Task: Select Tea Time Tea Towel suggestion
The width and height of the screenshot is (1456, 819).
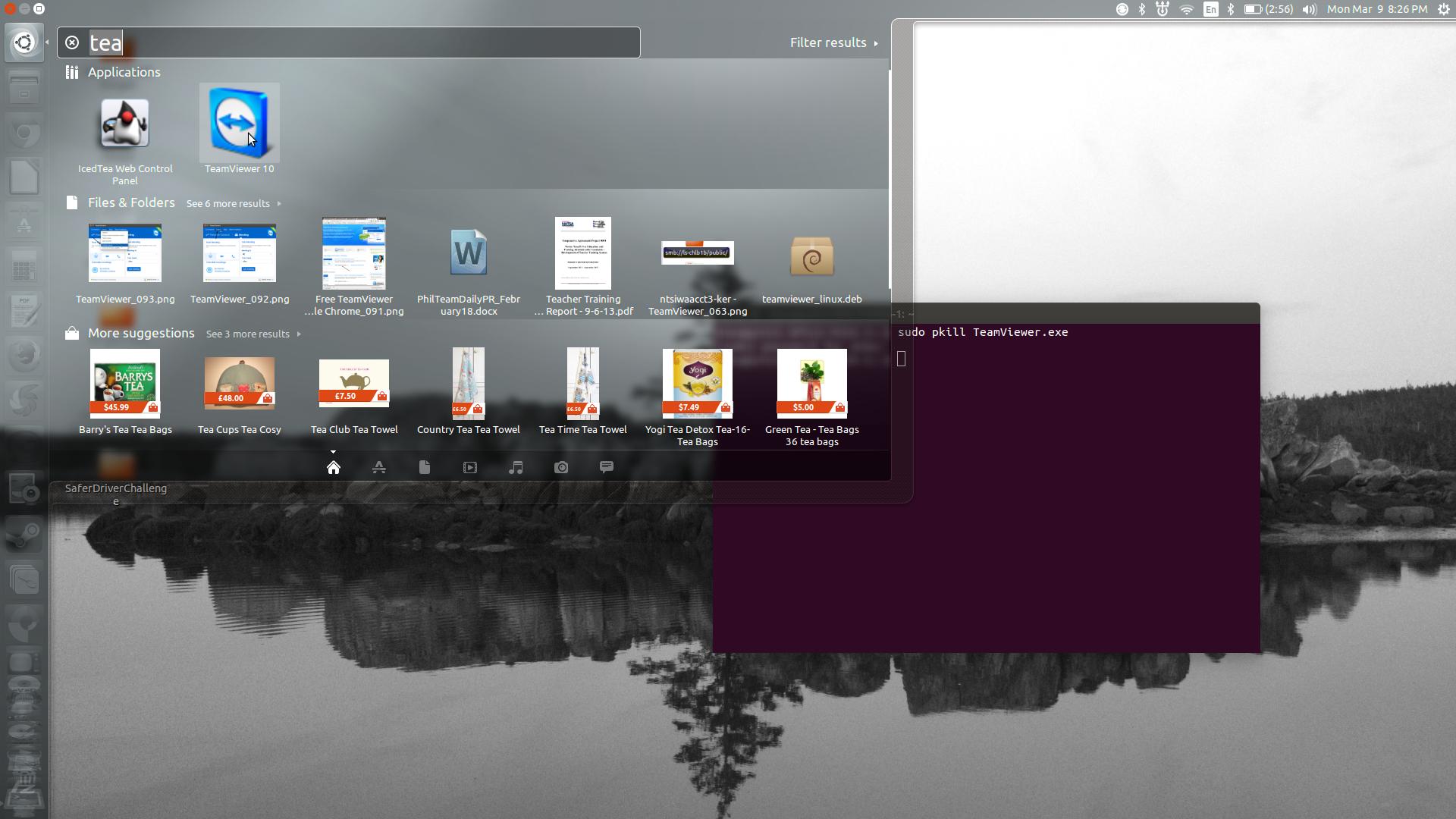Action: click(x=583, y=391)
